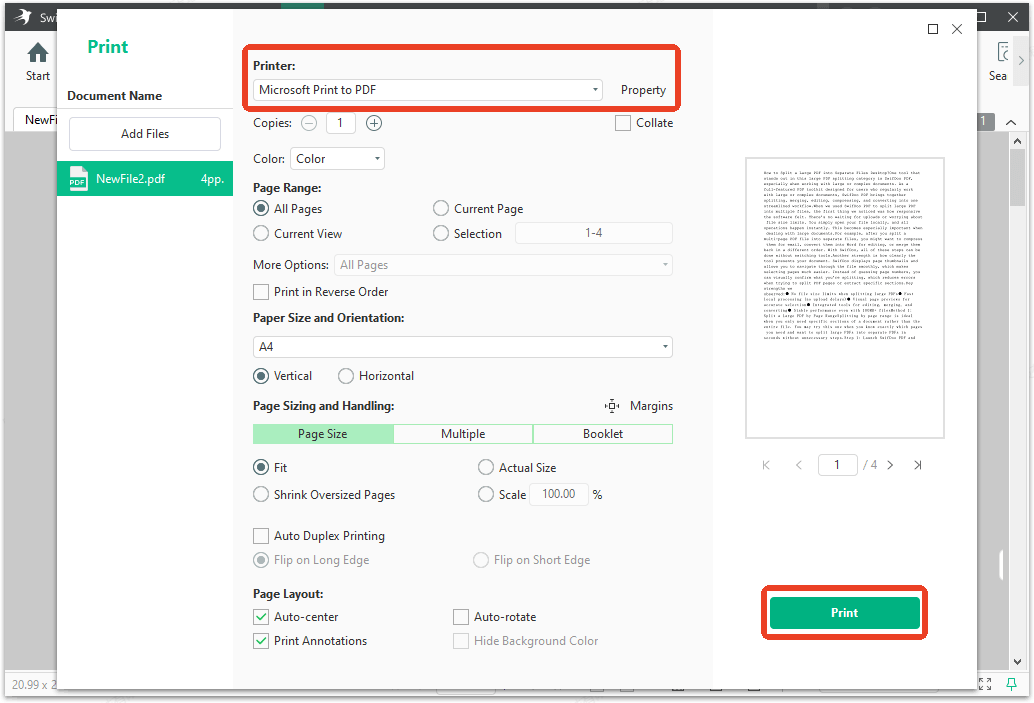The image size is (1034, 703).
Task: Switch to the Multiple tab
Action: point(463,433)
